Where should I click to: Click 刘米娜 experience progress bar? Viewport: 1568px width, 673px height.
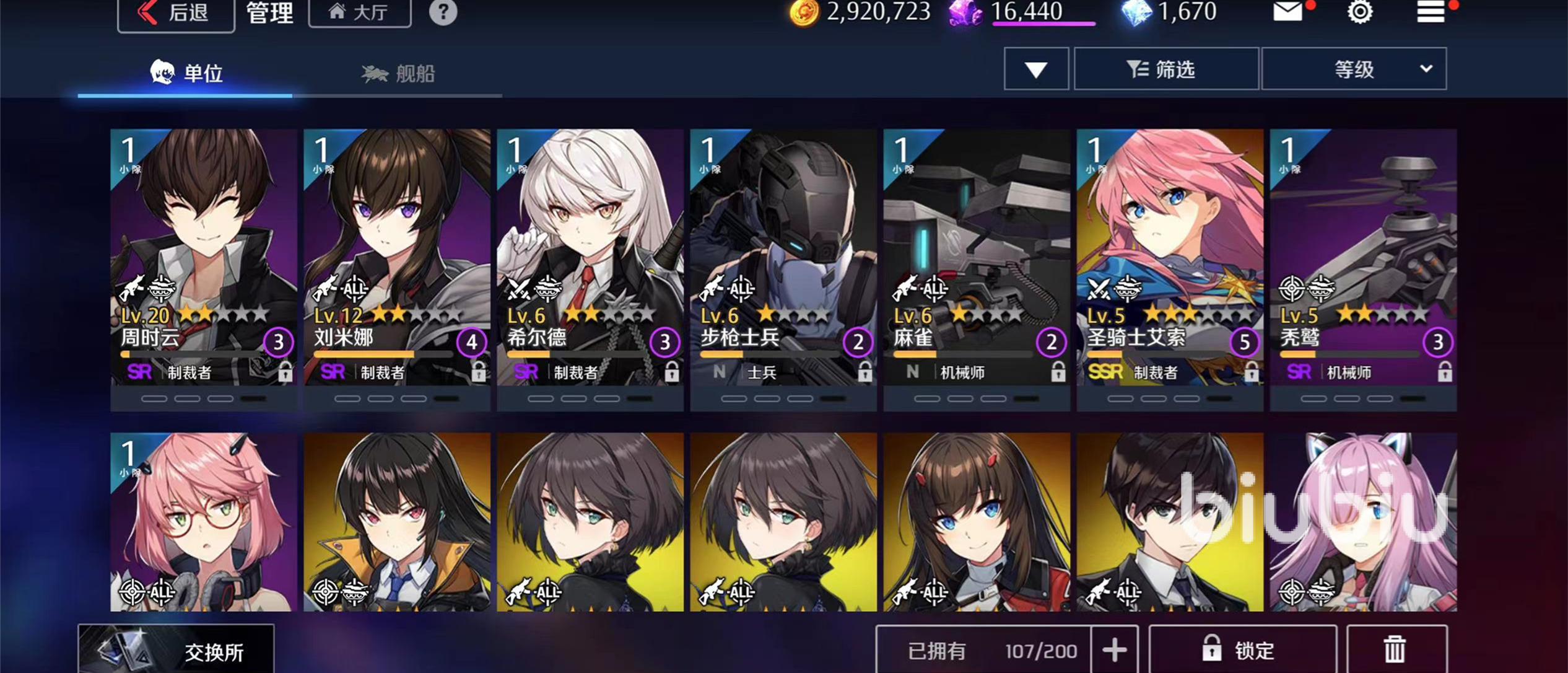tap(382, 354)
